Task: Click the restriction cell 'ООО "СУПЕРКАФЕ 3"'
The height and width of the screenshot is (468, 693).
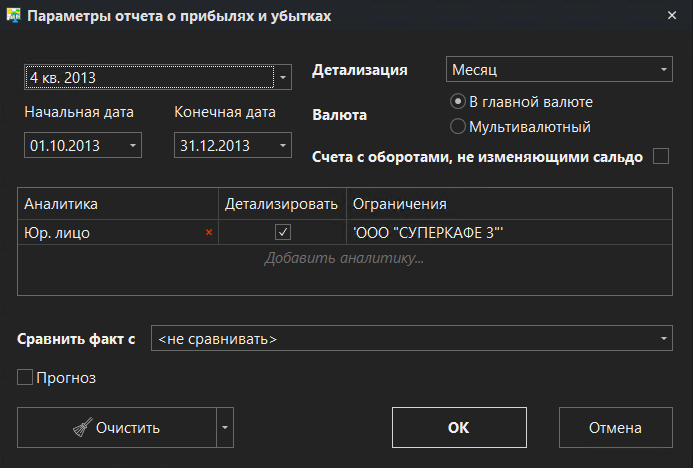Action: pos(510,232)
